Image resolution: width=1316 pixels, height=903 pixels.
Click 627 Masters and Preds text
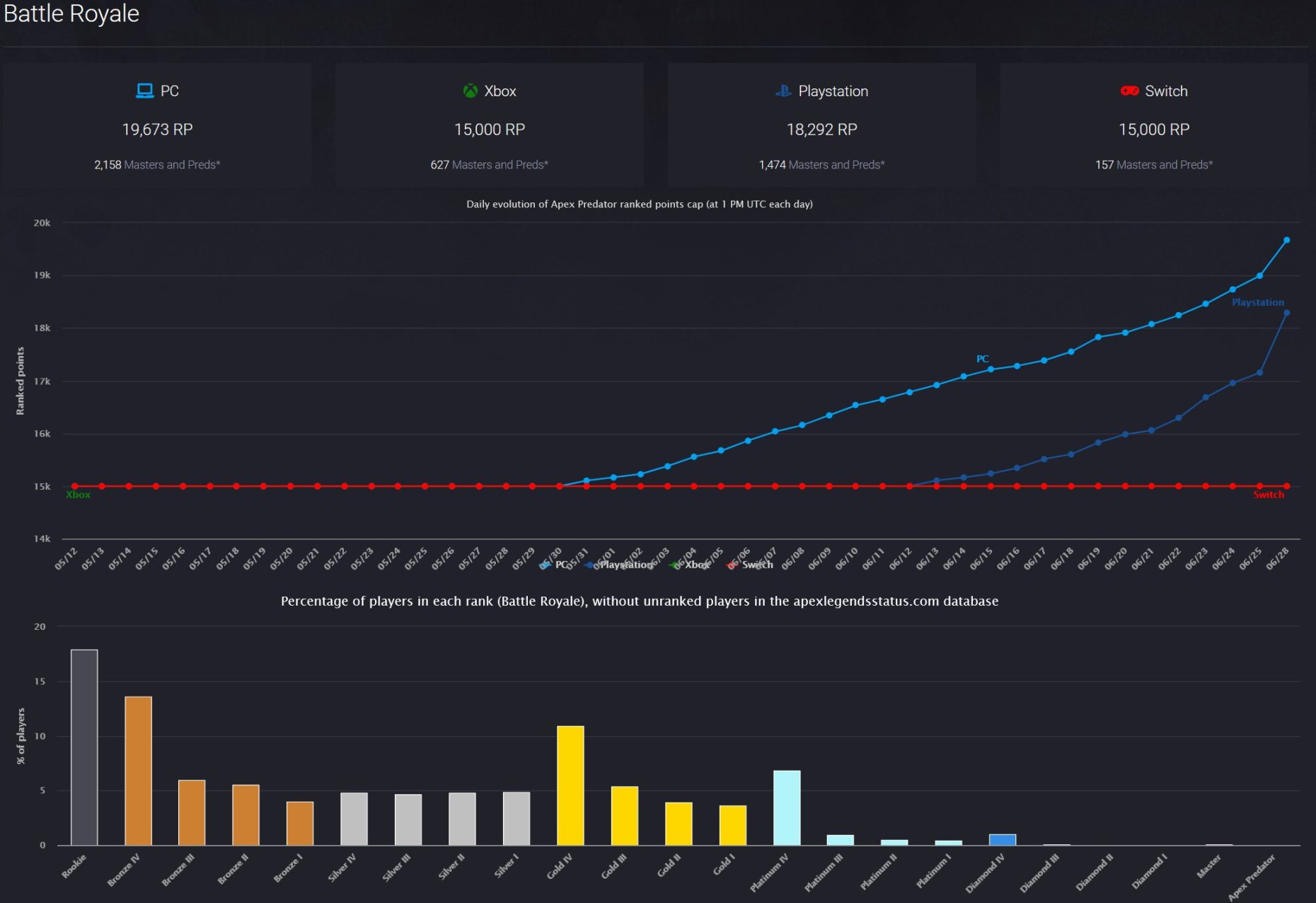pos(489,165)
